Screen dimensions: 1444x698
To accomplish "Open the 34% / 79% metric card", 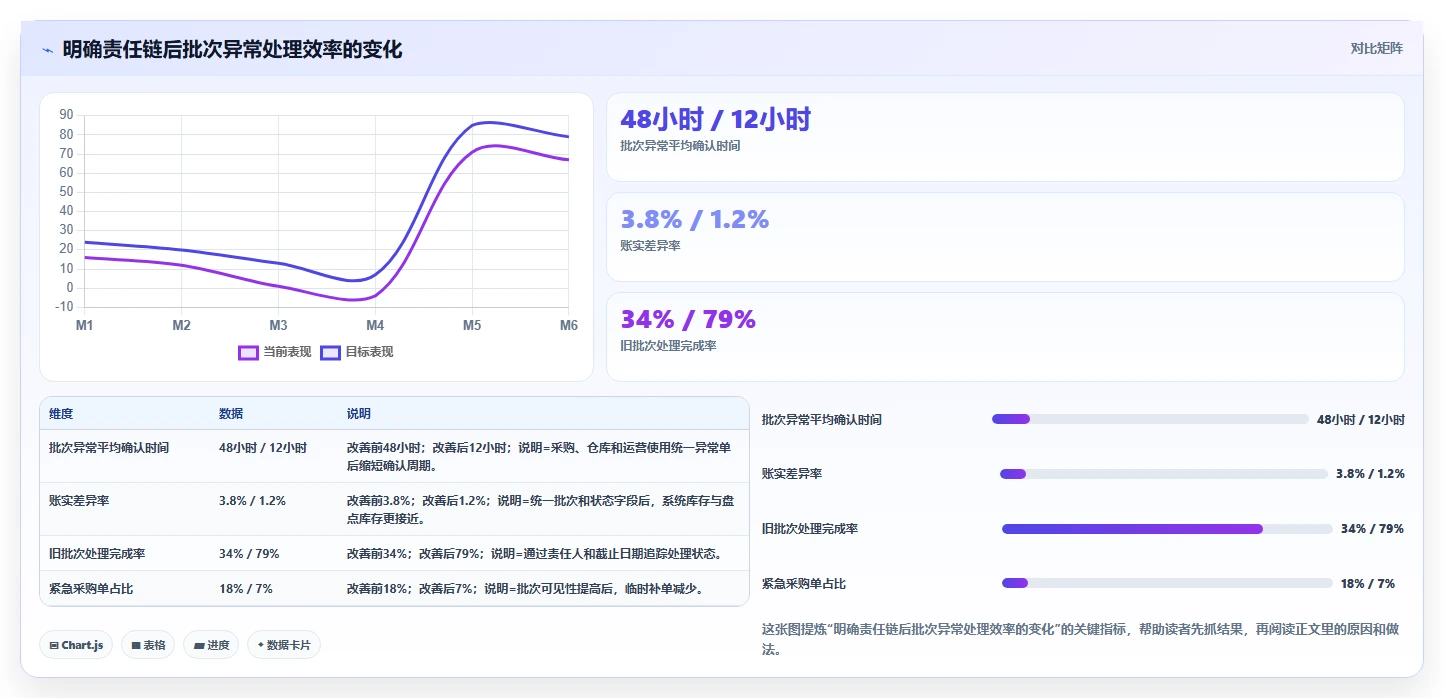I will [1005, 337].
